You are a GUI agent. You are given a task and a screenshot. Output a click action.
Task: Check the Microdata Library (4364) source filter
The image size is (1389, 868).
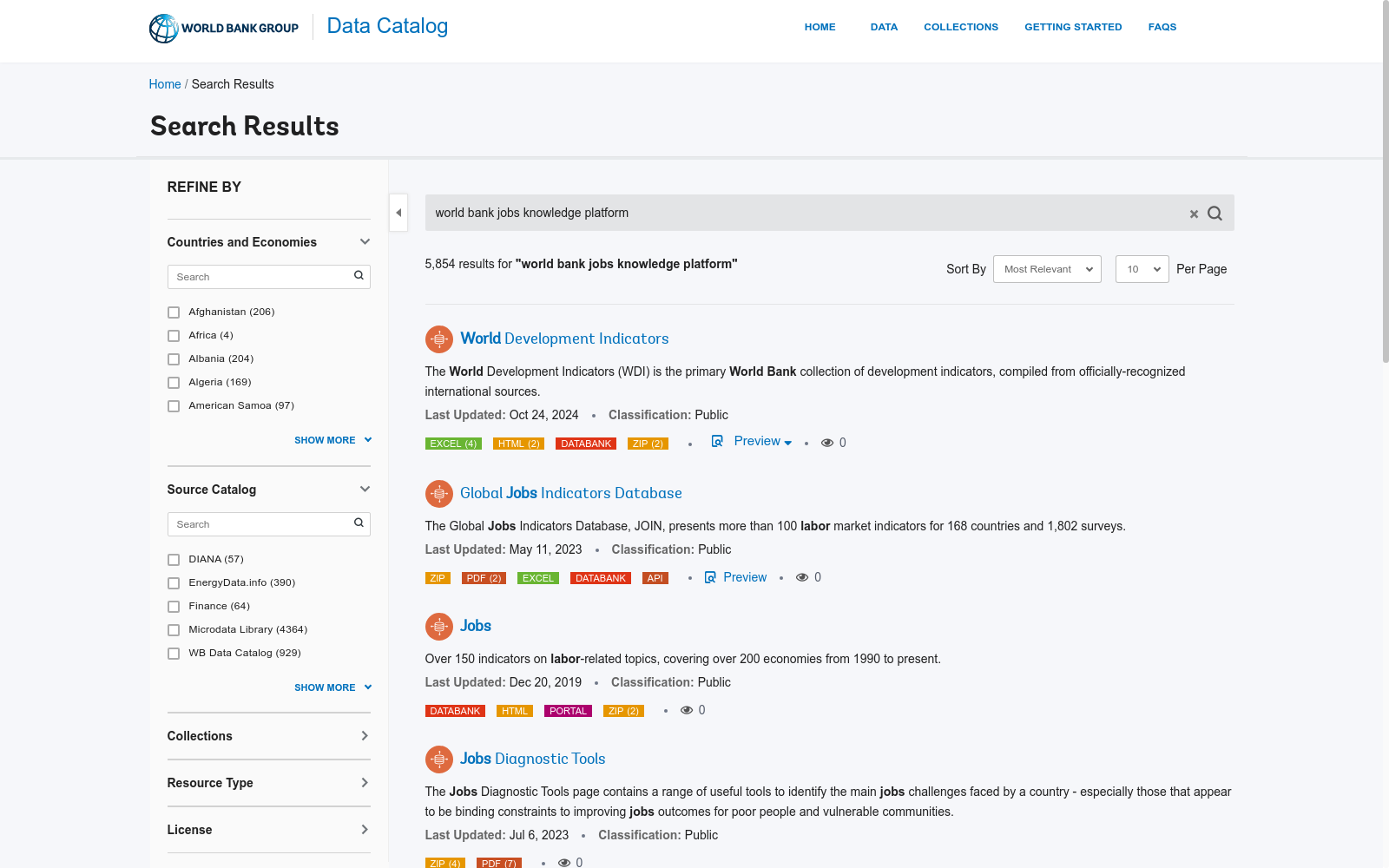tap(174, 630)
